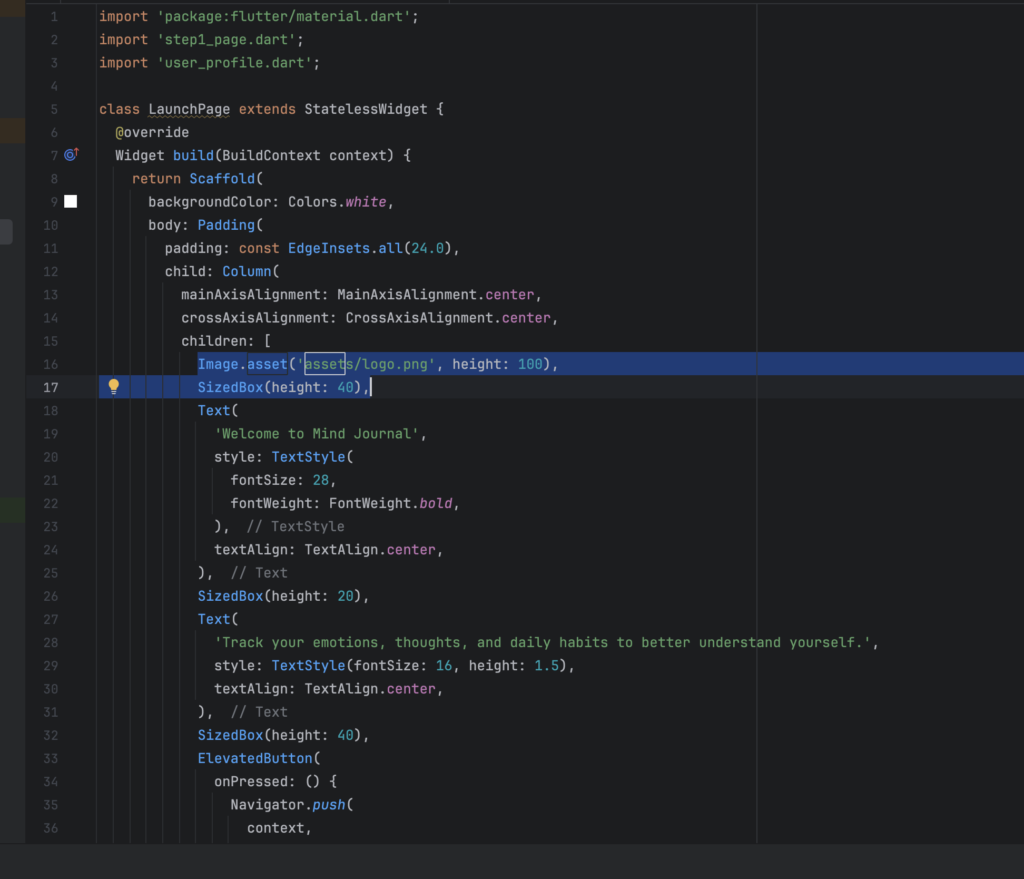This screenshot has height=879, width=1024.
Task: Click Text( on line 27
Action: pyautogui.click(x=218, y=619)
